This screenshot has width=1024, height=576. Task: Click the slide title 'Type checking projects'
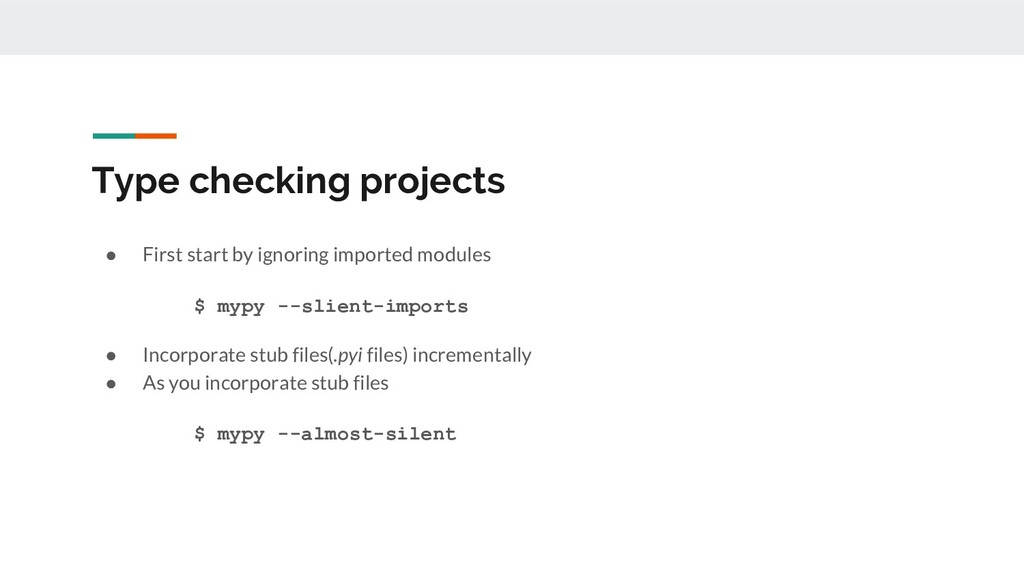click(298, 182)
